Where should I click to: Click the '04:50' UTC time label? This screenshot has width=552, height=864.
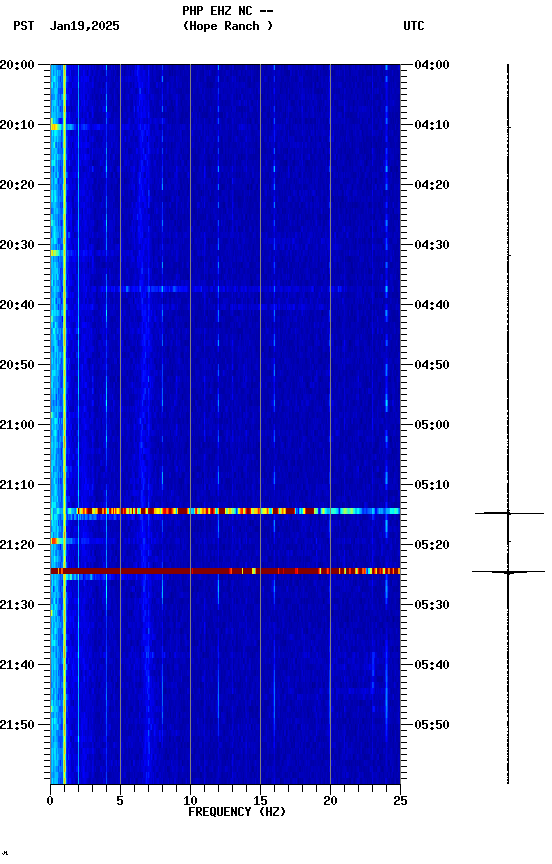coord(432,365)
